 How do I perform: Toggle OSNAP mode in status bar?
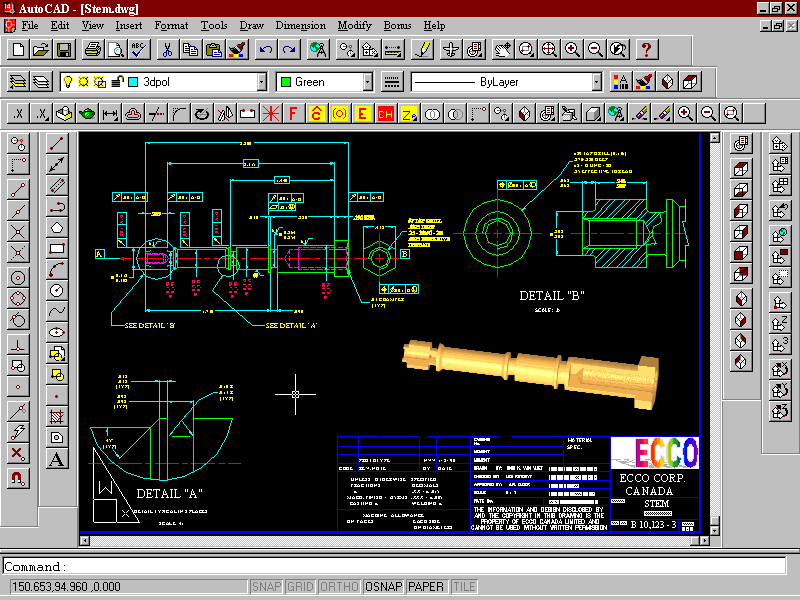(384, 587)
